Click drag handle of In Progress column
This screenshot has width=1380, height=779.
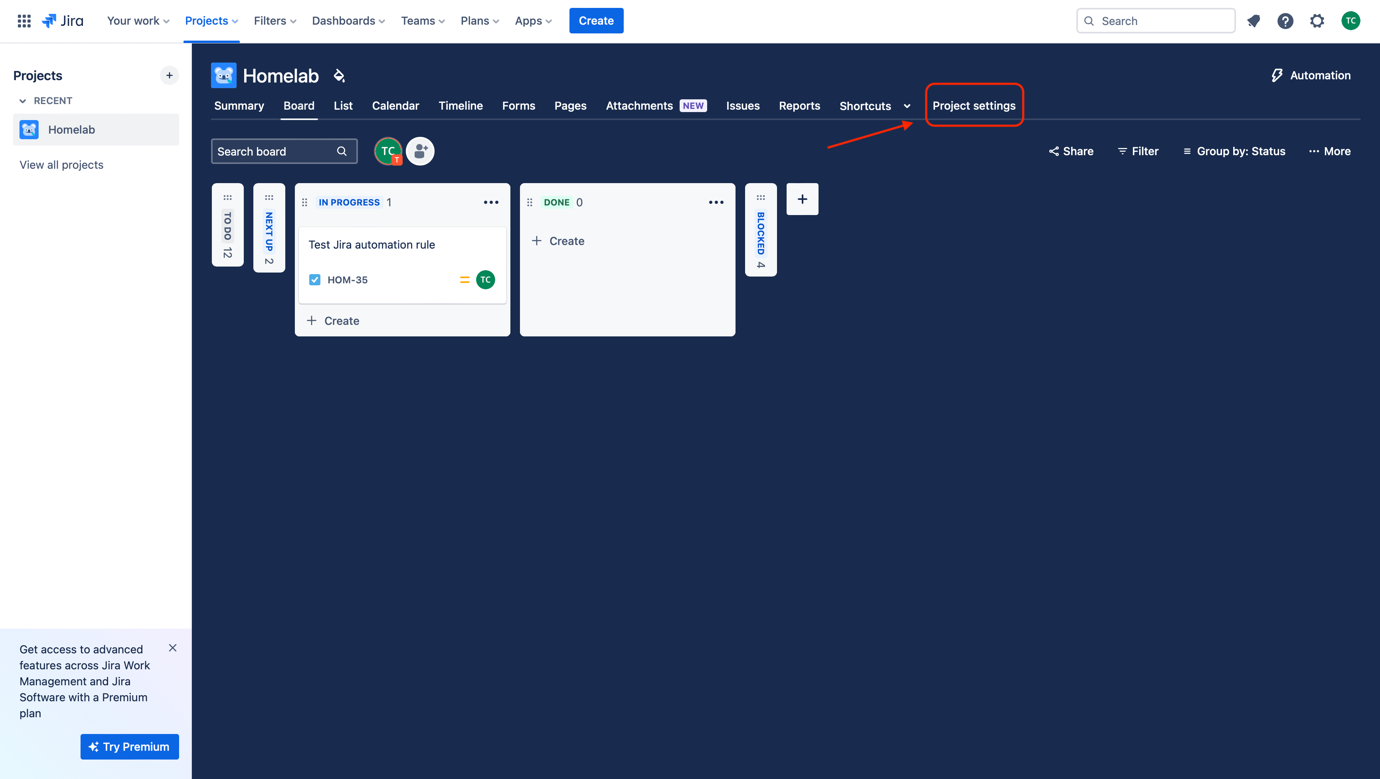click(305, 202)
